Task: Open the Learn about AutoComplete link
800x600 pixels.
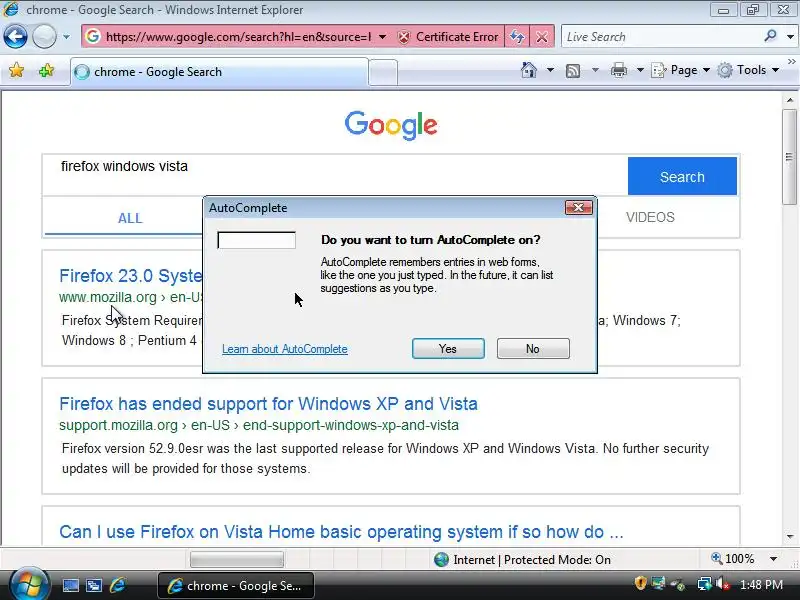Action: click(285, 349)
